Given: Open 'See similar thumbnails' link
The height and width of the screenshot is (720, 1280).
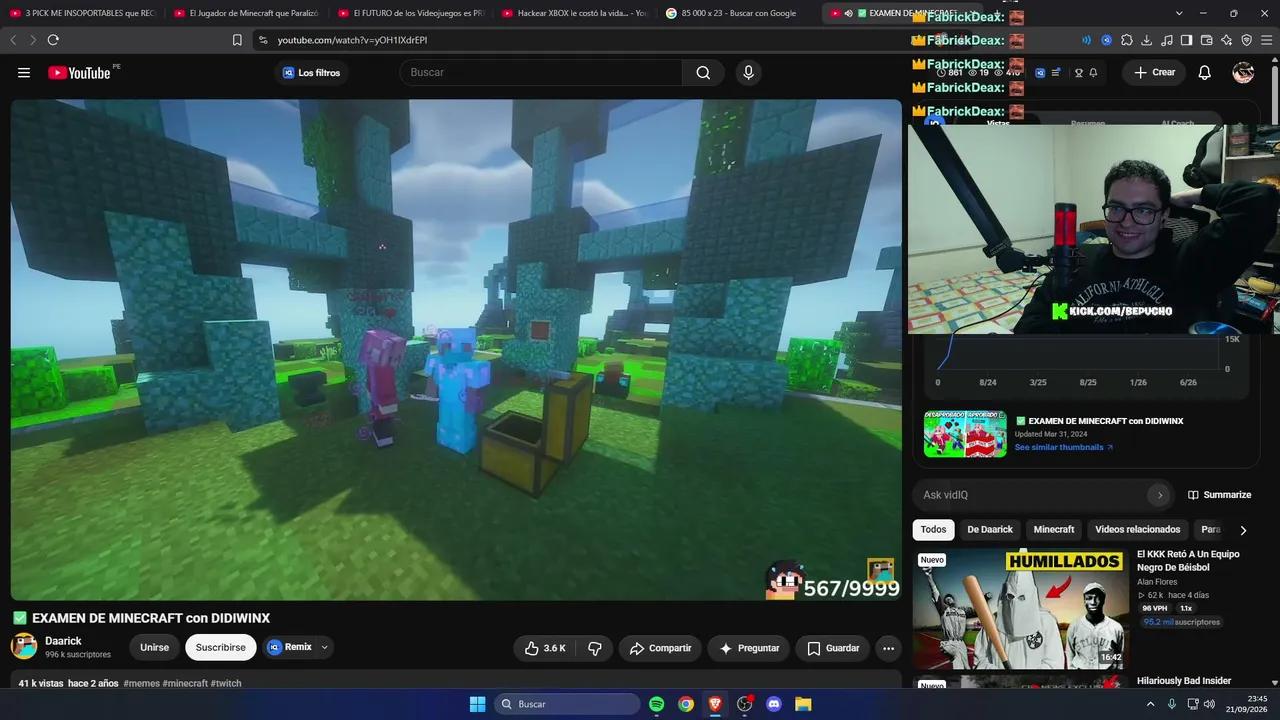Looking at the screenshot, I should (x=1064, y=447).
